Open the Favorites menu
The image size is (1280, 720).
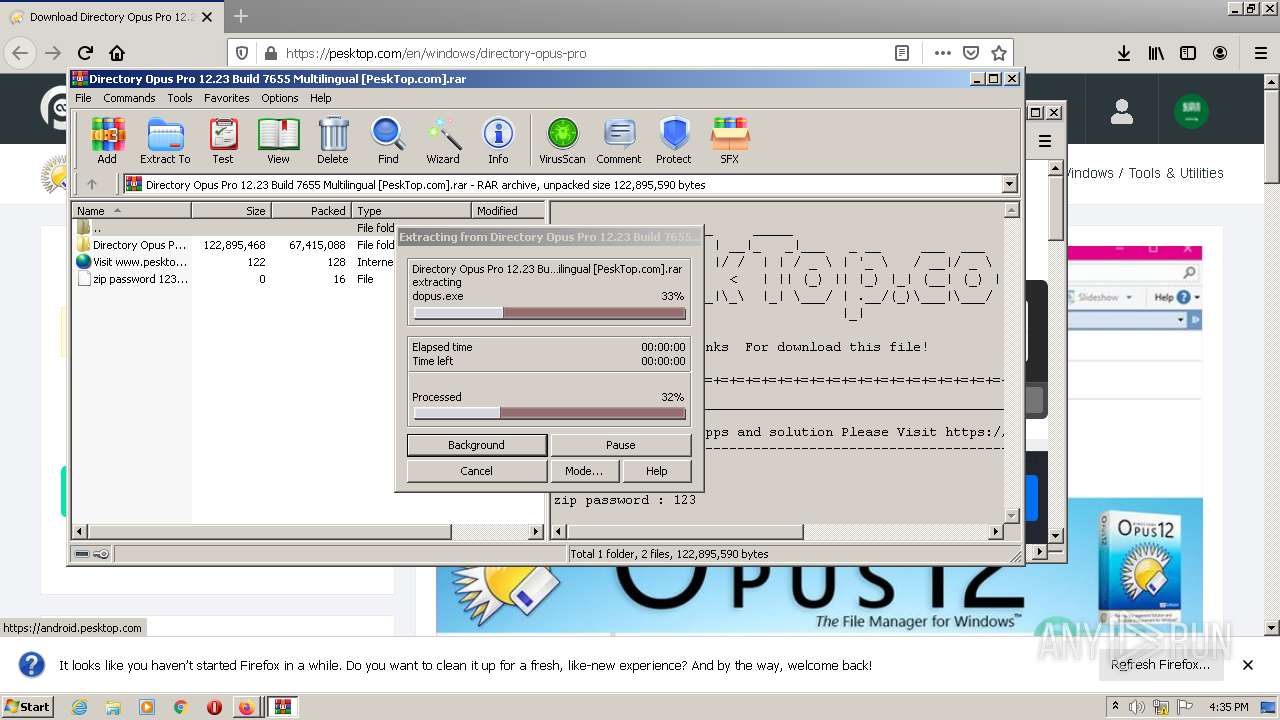227,98
